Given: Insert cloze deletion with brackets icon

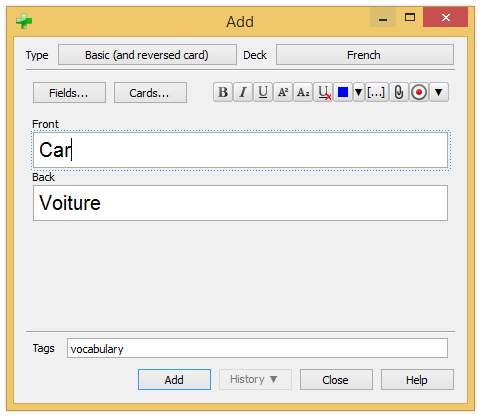Looking at the screenshot, I should [376, 92].
